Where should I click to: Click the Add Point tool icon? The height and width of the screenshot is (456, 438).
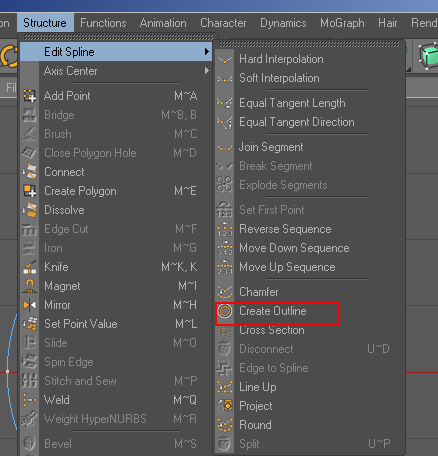[30, 96]
